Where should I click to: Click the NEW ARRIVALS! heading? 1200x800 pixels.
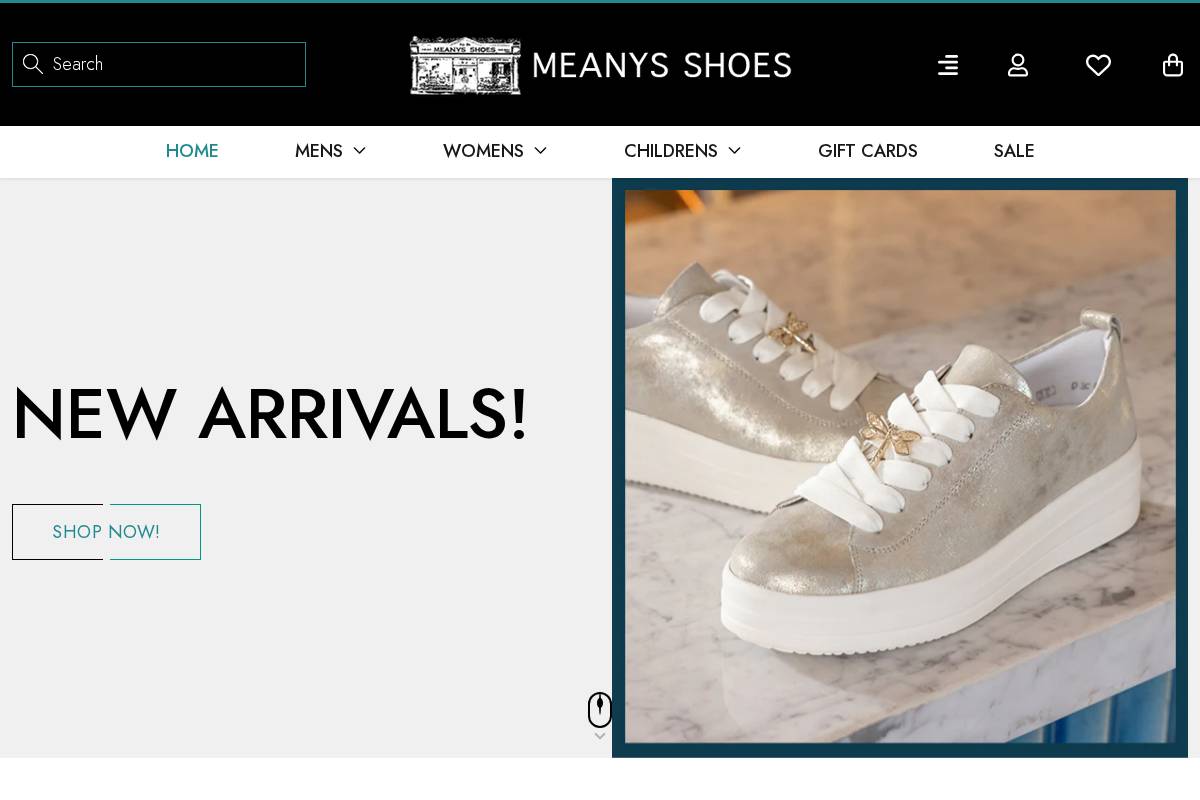click(270, 412)
